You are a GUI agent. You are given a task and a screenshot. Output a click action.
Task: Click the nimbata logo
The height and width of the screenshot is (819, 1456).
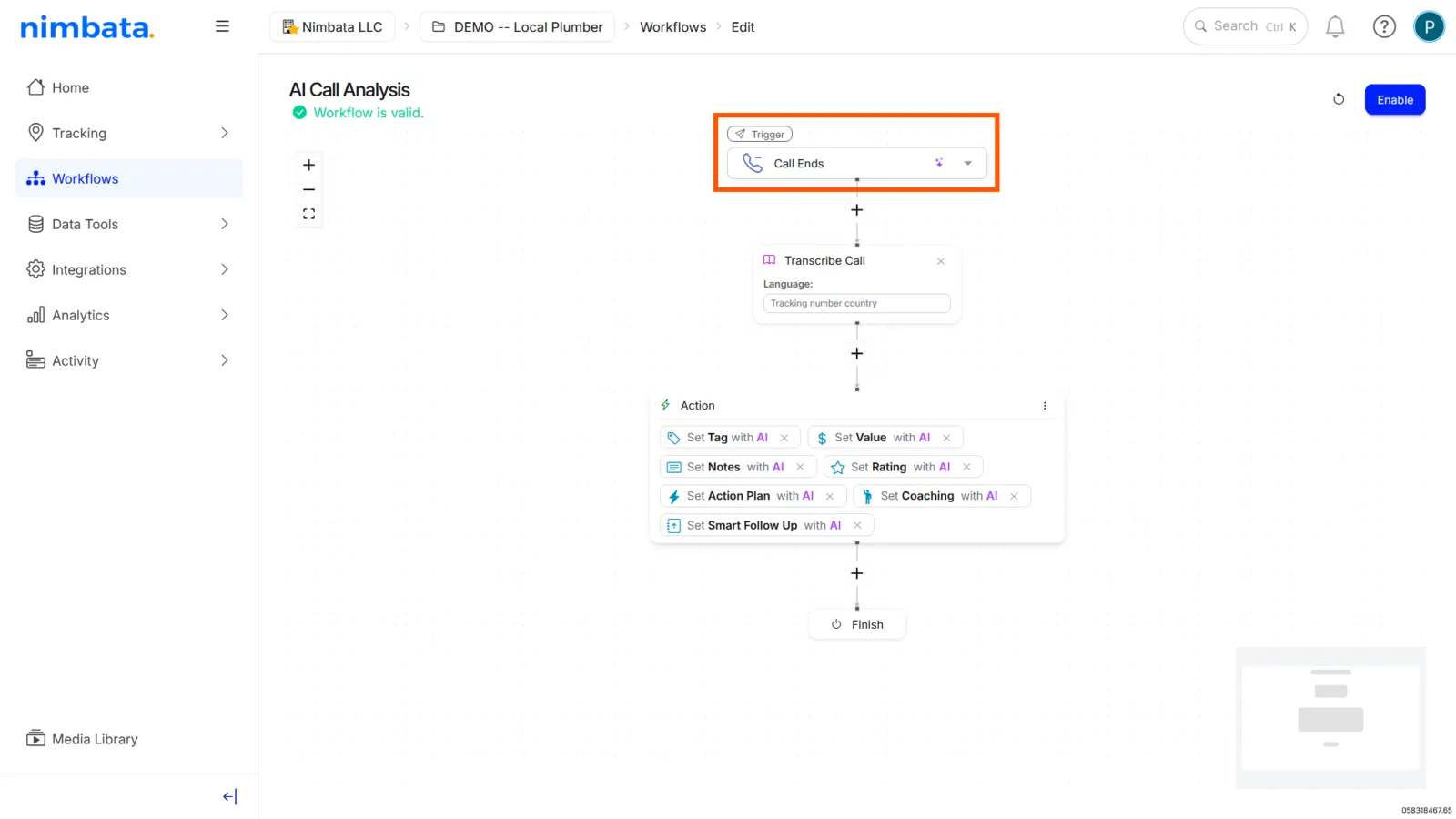(87, 27)
